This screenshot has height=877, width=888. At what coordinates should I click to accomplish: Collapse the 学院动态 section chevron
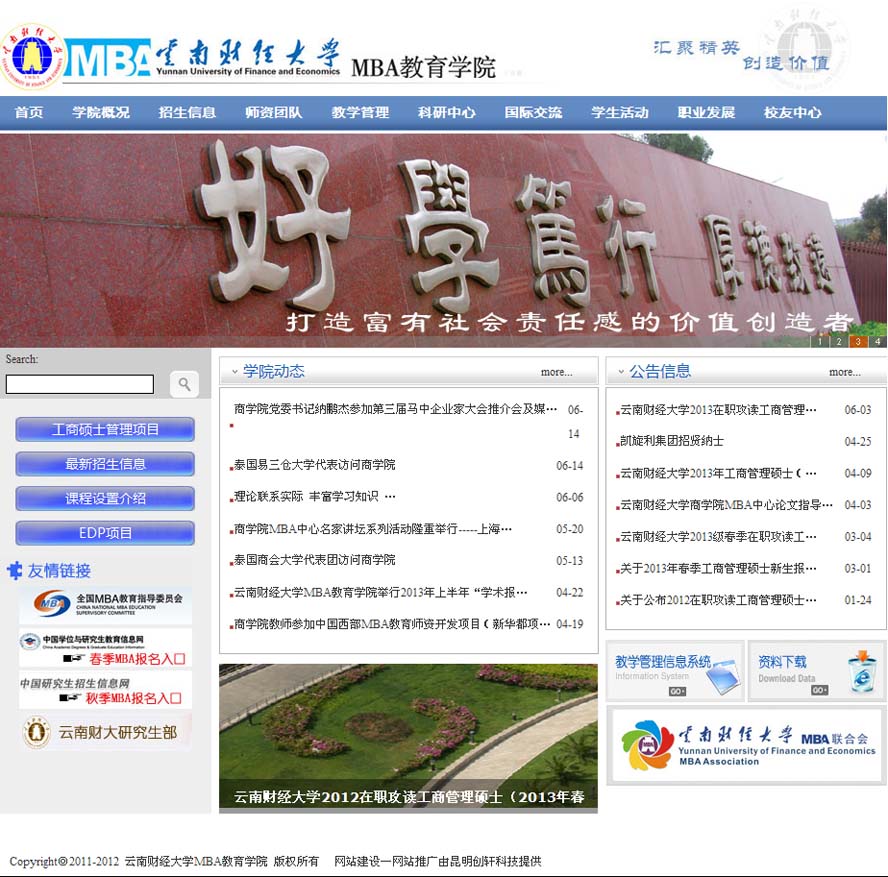click(234, 372)
